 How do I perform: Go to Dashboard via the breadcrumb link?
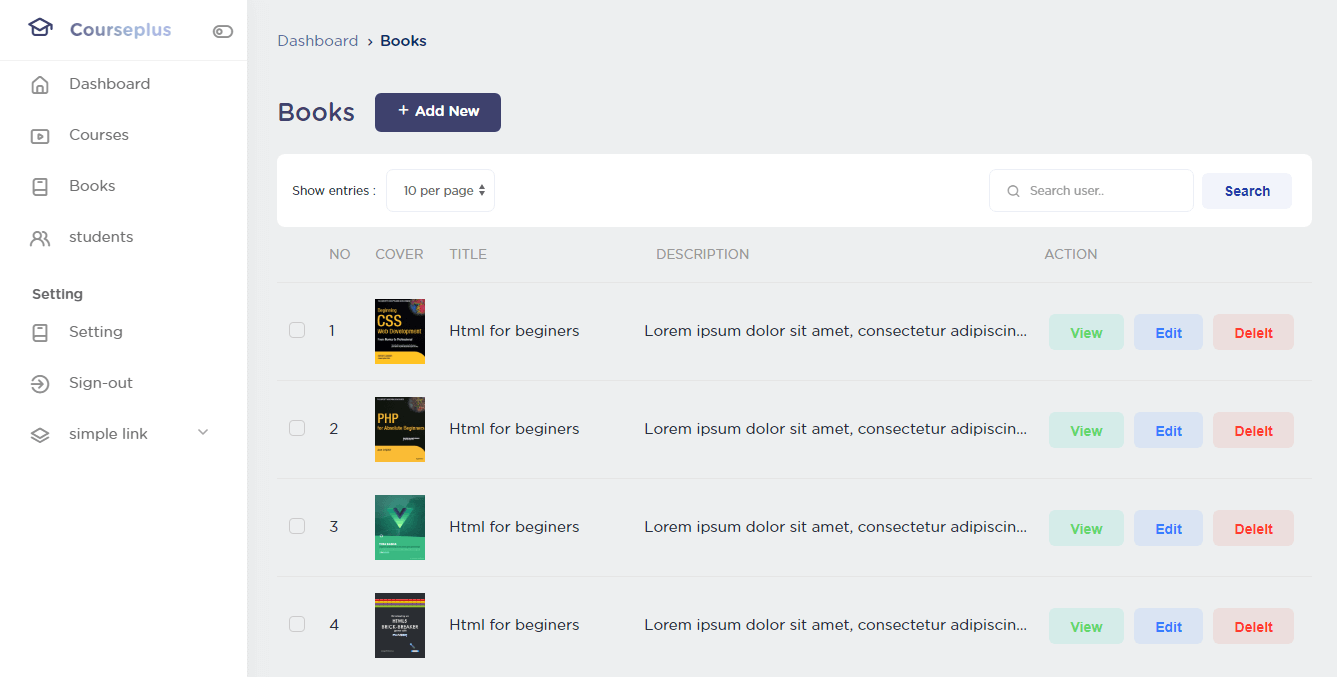pyautogui.click(x=317, y=41)
